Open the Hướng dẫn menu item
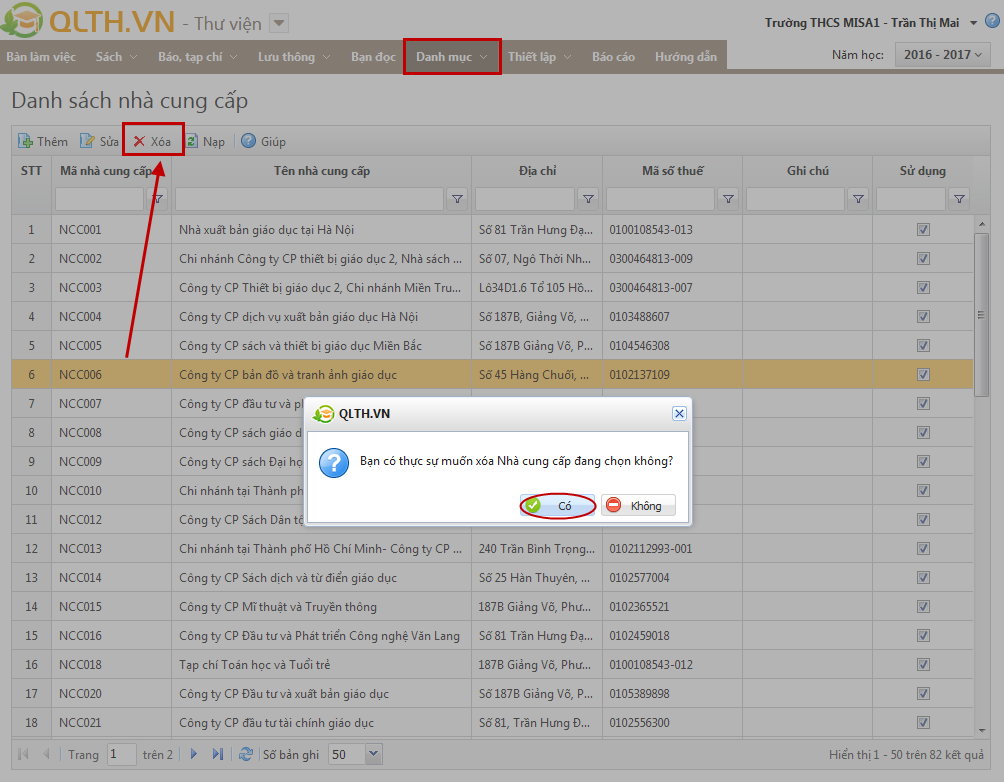 (x=686, y=57)
